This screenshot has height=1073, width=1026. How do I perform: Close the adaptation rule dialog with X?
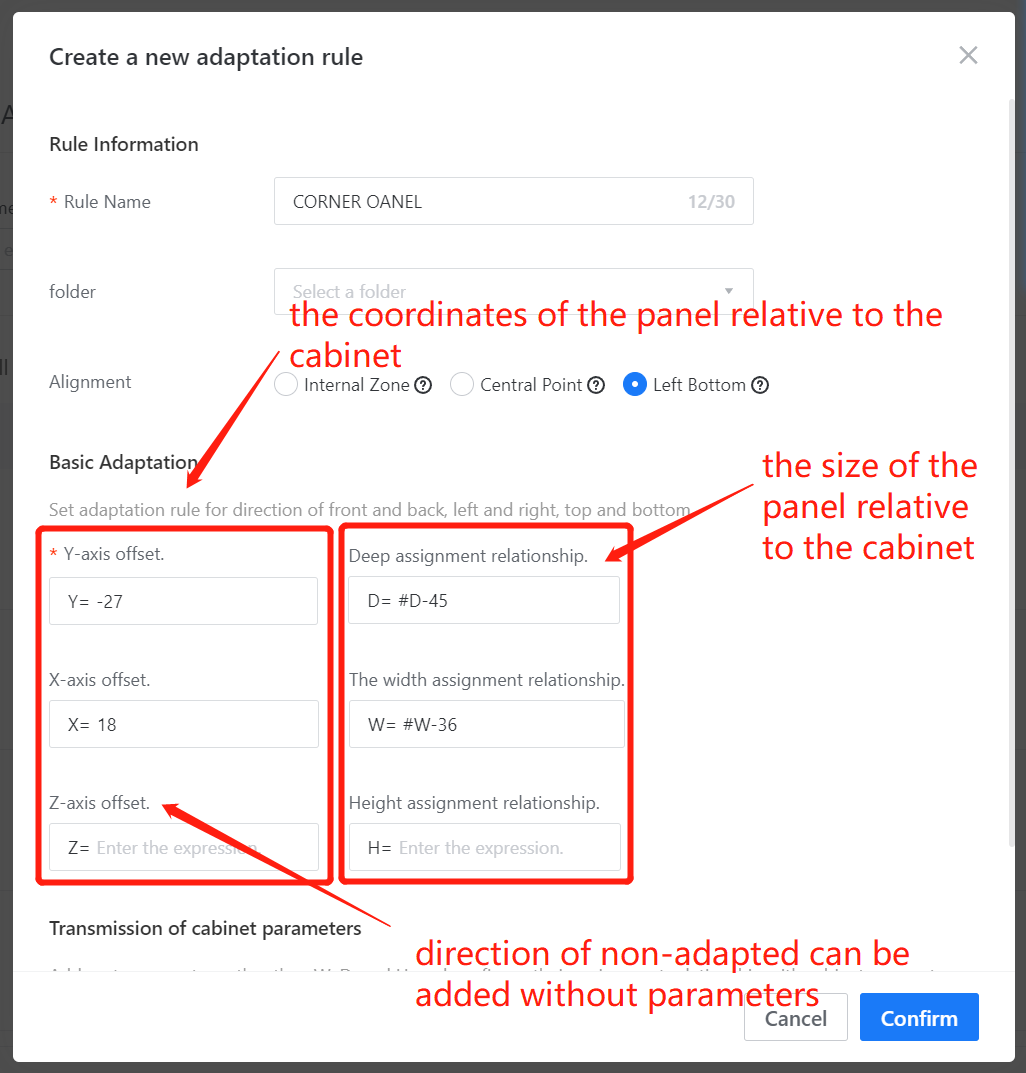[x=968, y=56]
